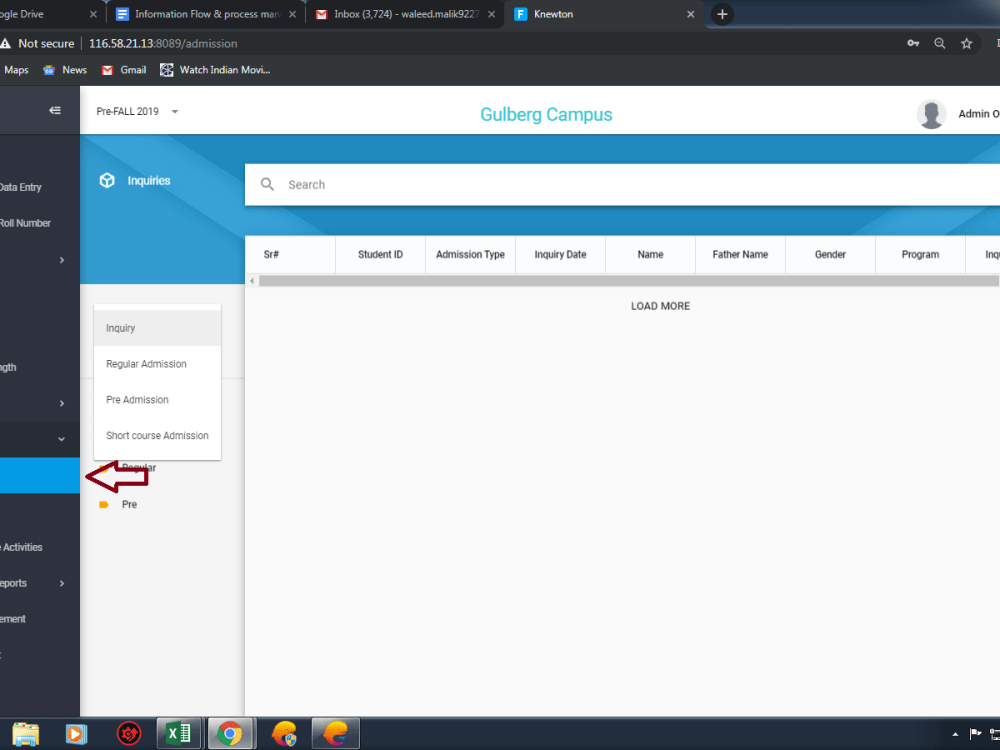Viewport: 1000px width, 750px height.
Task: Click the orange flag icon beside Regular
Action: [x=105, y=467]
